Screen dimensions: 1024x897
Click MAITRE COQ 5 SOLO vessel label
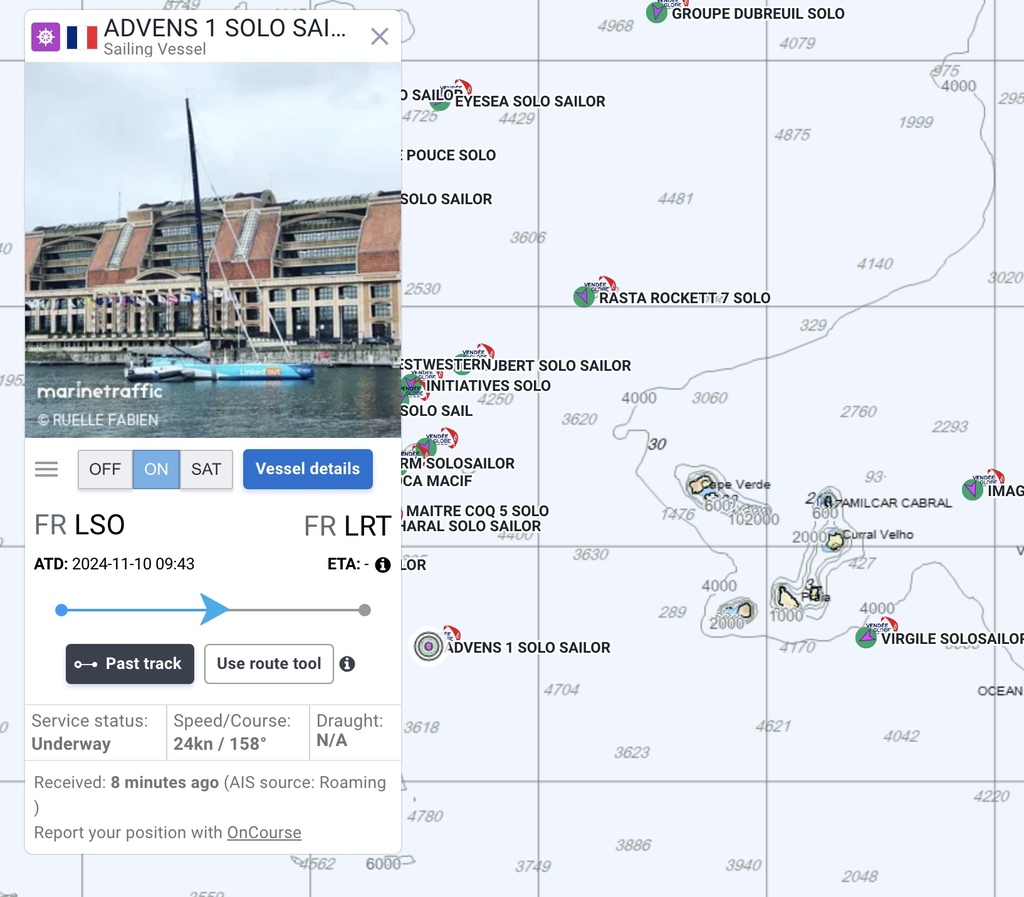[477, 511]
